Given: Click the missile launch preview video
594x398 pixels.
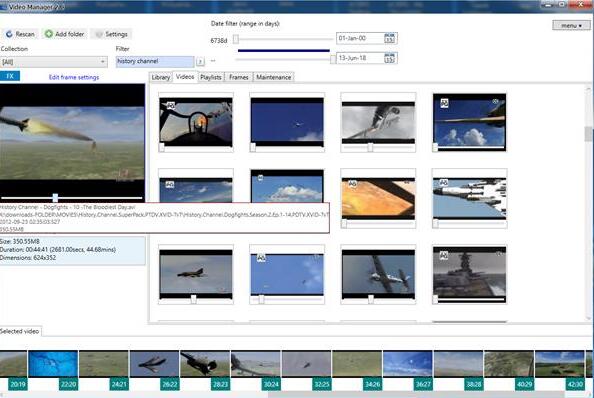Looking at the screenshot, I should pyautogui.click(x=72, y=142).
